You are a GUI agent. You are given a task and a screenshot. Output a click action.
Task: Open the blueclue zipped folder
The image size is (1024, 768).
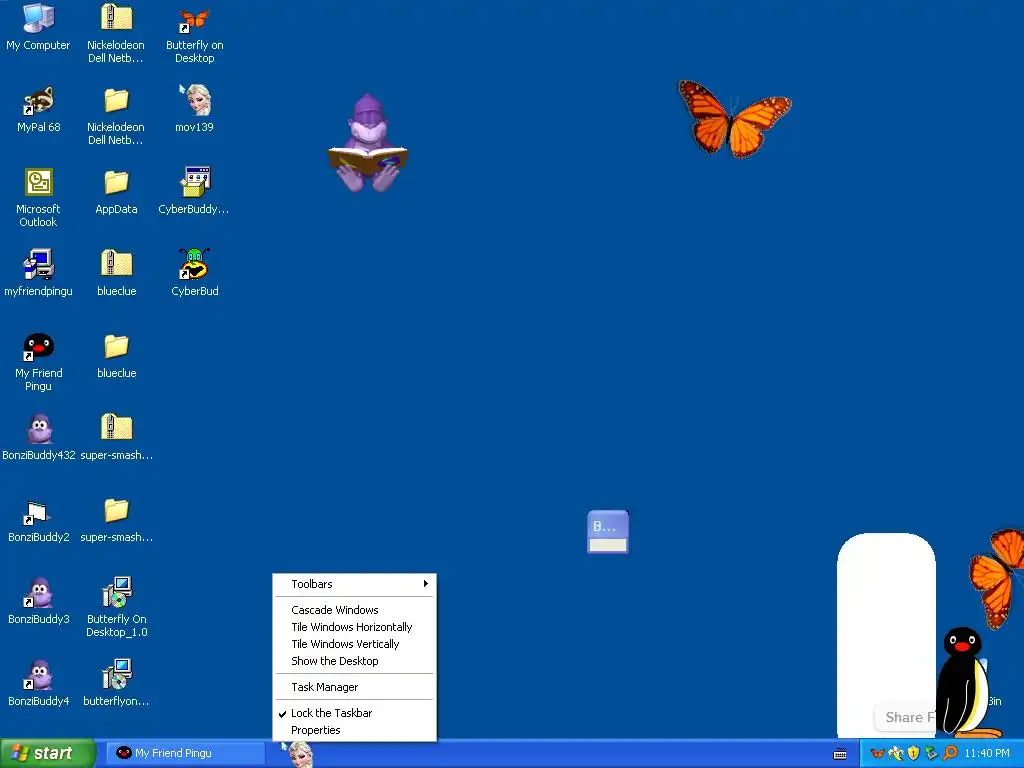click(116, 273)
